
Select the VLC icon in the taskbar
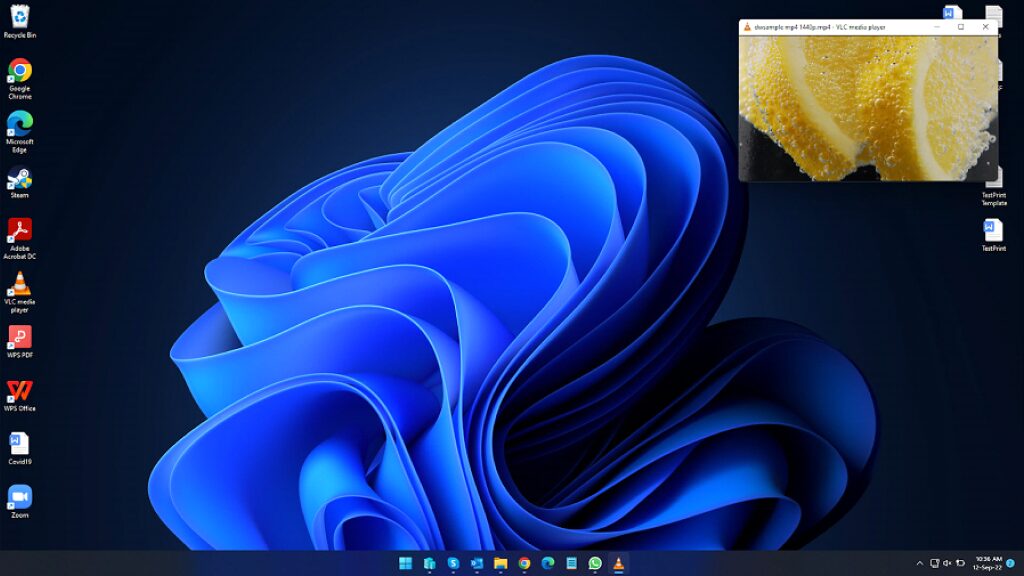click(617, 564)
